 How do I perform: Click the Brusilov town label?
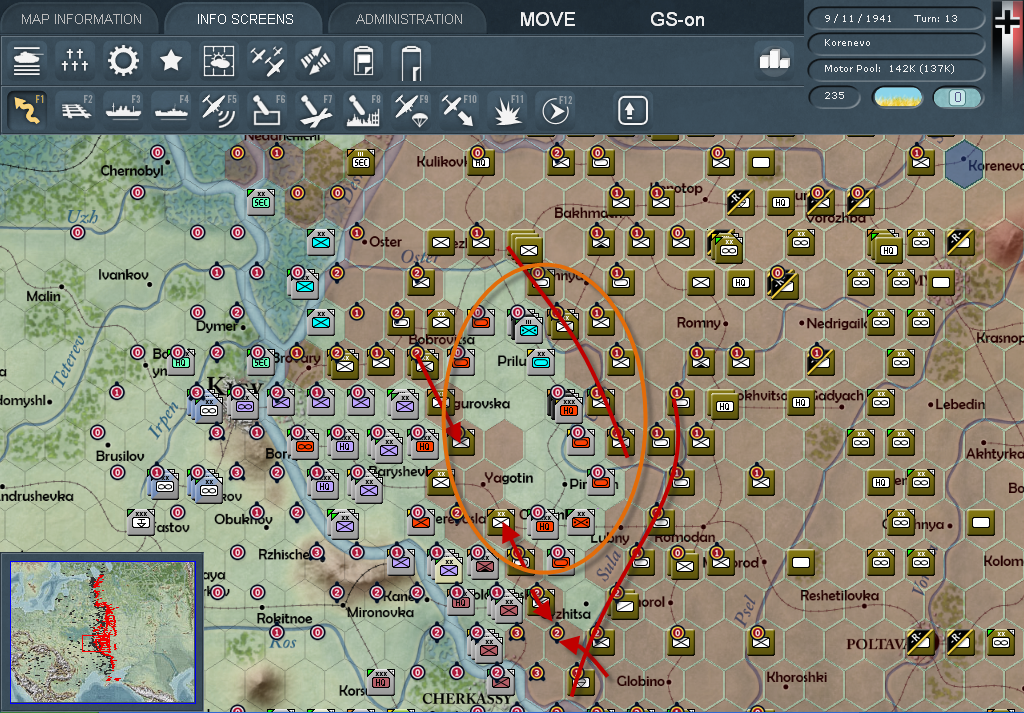click(x=120, y=456)
